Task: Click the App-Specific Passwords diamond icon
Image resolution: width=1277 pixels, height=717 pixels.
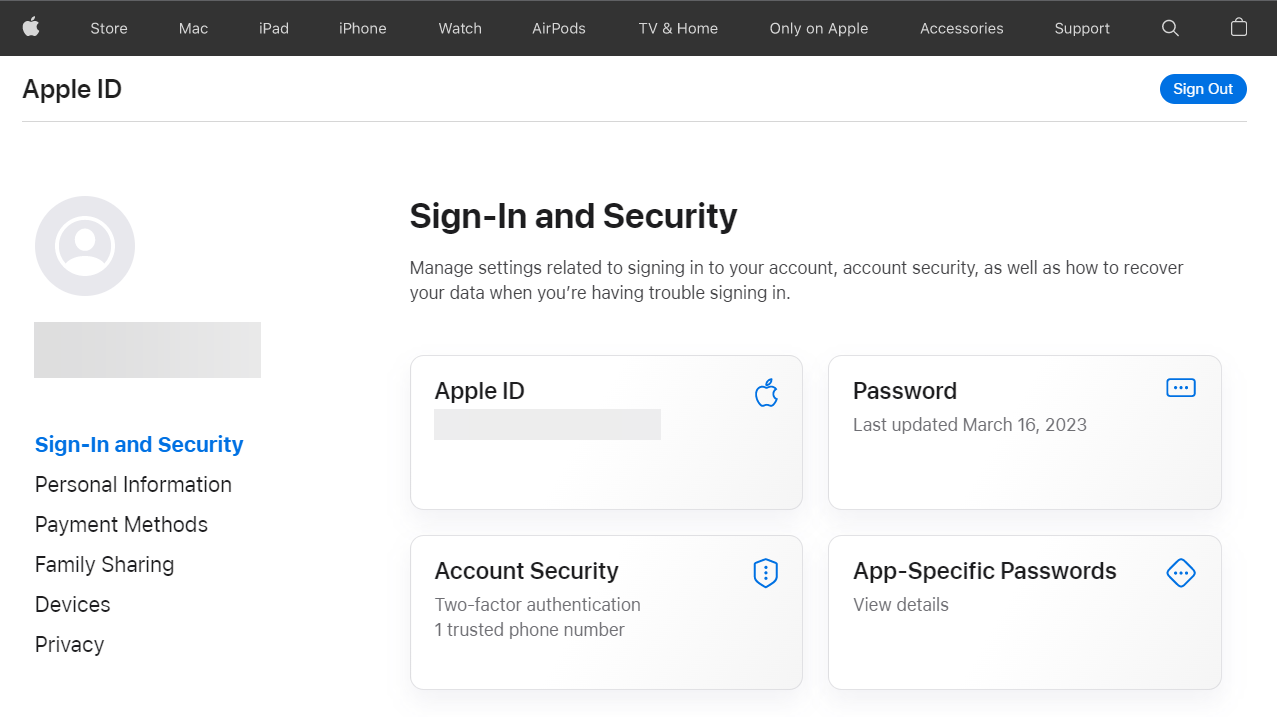Action: point(1181,573)
